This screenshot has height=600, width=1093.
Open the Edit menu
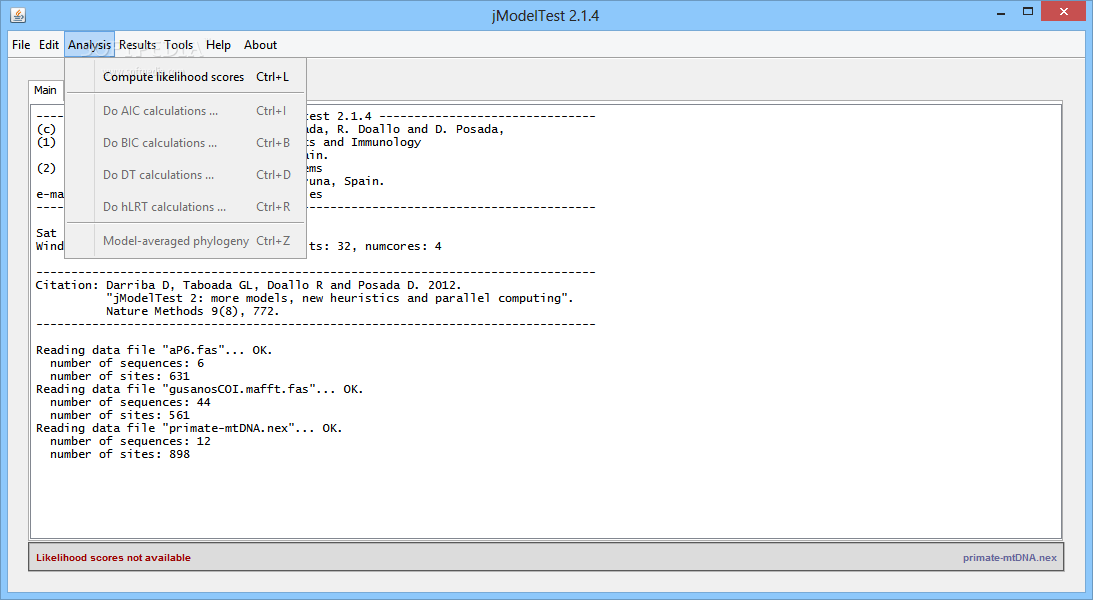pyautogui.click(x=49, y=45)
